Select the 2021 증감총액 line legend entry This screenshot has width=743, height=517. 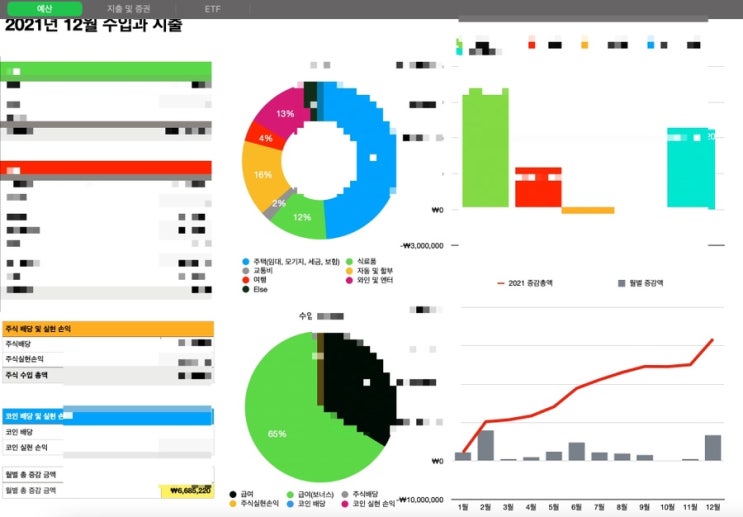click(x=525, y=283)
